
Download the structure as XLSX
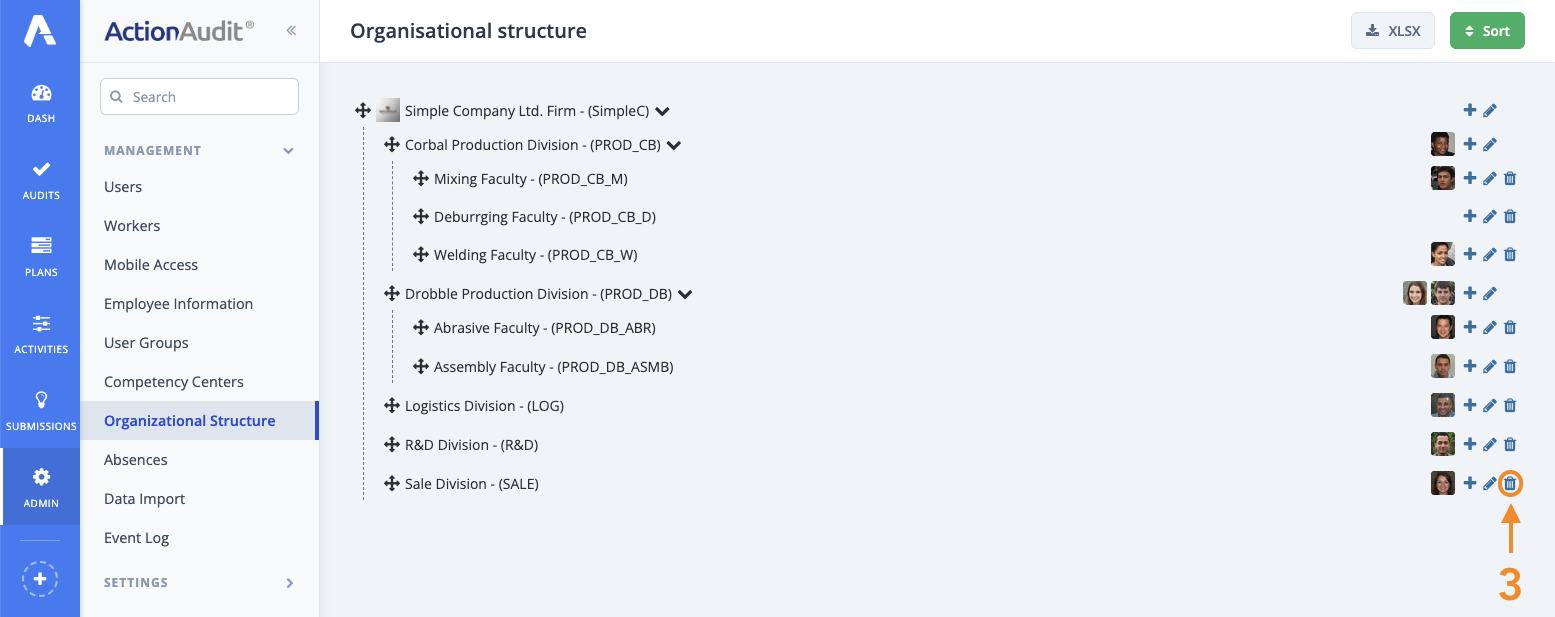1392,30
